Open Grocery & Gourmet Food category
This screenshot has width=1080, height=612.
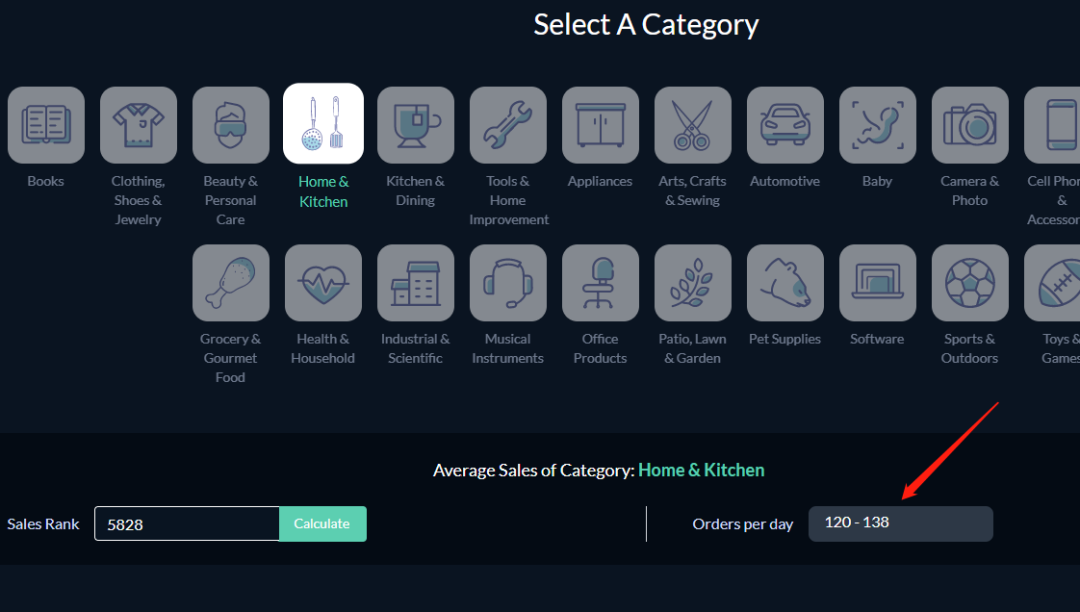231,282
